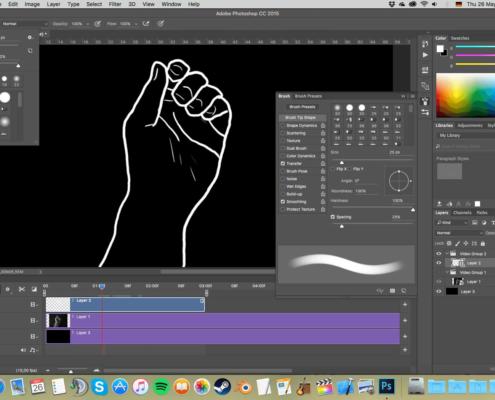Click the Actions play icon in collapsed panel strip
The height and width of the screenshot is (400, 495).
[425, 55]
